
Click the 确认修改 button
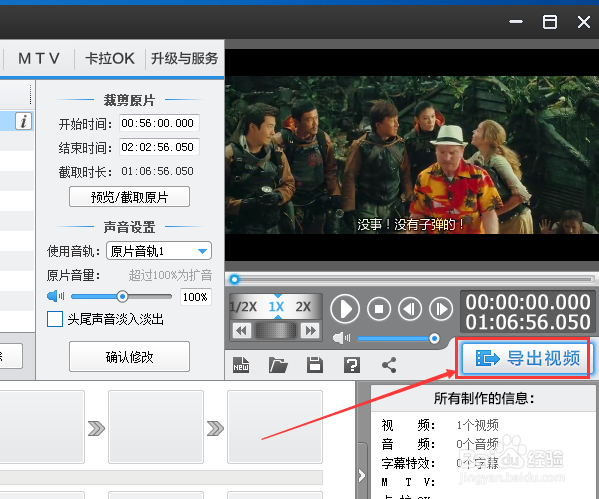click(129, 356)
